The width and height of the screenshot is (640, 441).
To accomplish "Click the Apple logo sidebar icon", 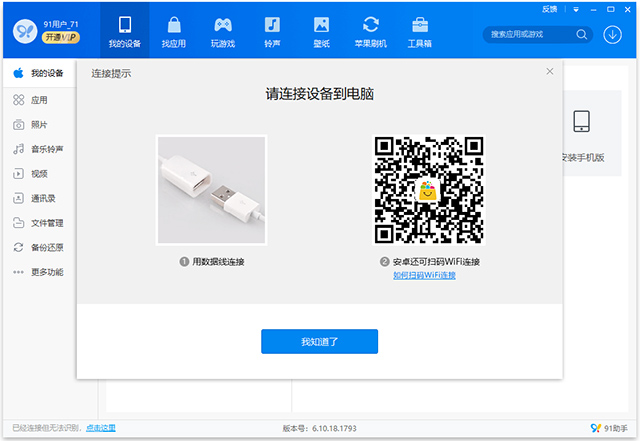I will click(x=18, y=73).
